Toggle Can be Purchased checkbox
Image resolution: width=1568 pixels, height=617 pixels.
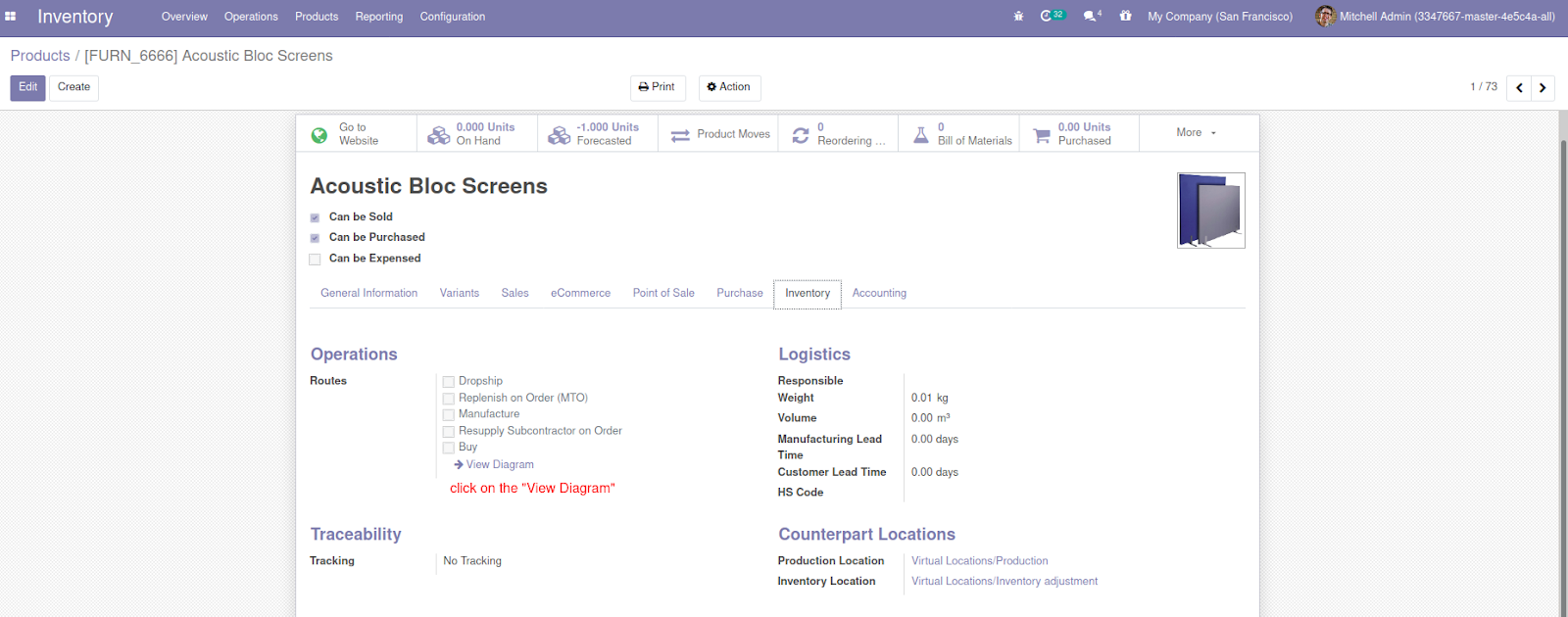click(315, 238)
